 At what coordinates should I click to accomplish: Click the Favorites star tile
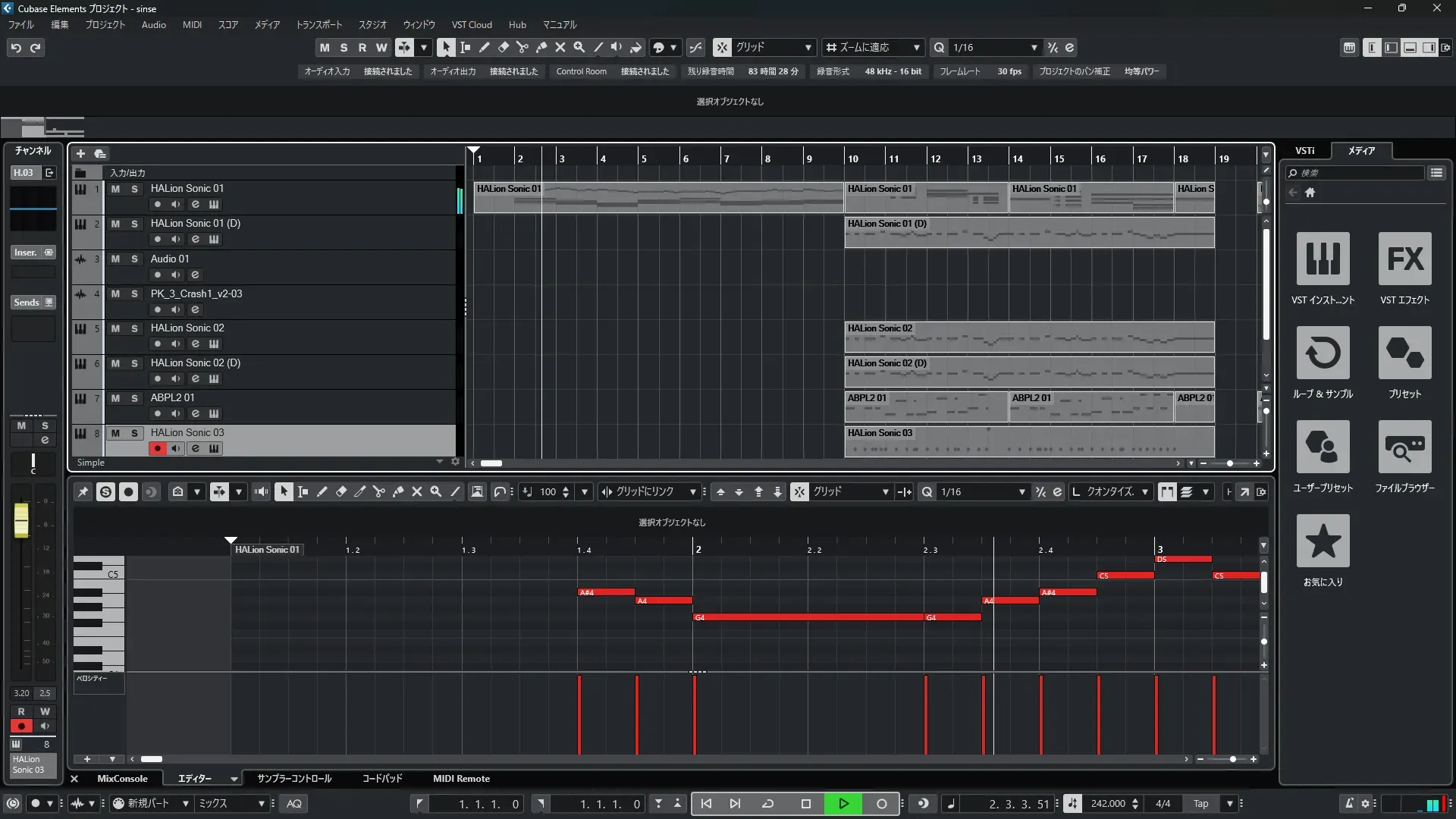pyautogui.click(x=1323, y=541)
